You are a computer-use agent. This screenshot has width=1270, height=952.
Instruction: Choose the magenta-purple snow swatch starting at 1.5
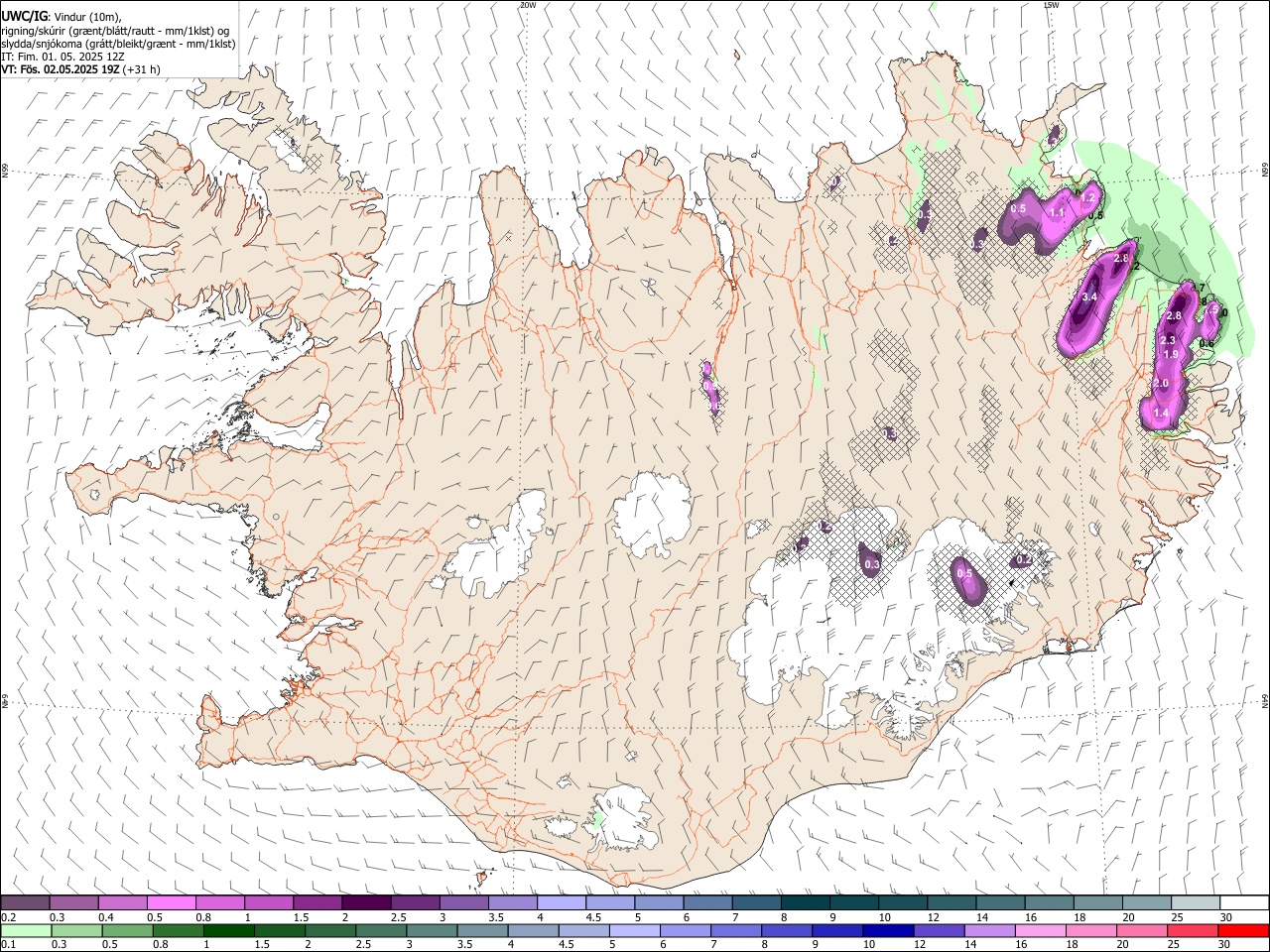(x=317, y=902)
